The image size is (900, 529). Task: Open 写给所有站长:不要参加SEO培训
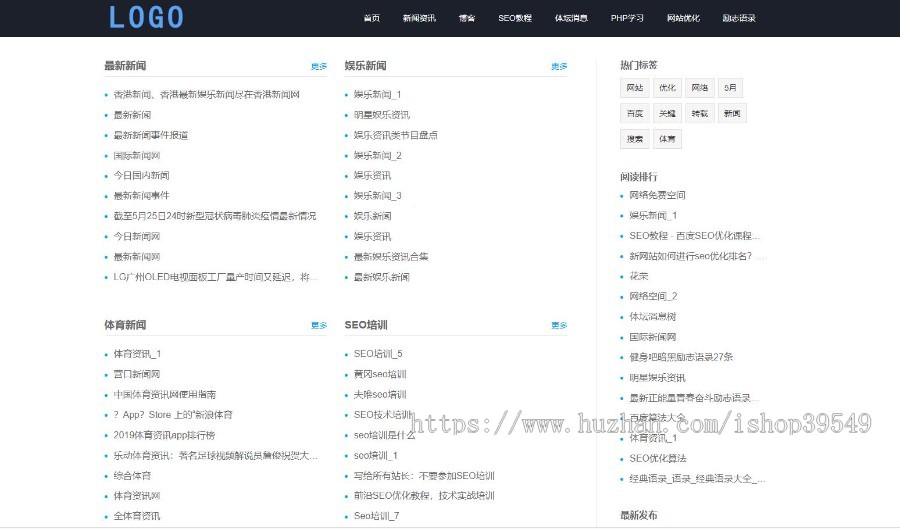[x=424, y=476]
